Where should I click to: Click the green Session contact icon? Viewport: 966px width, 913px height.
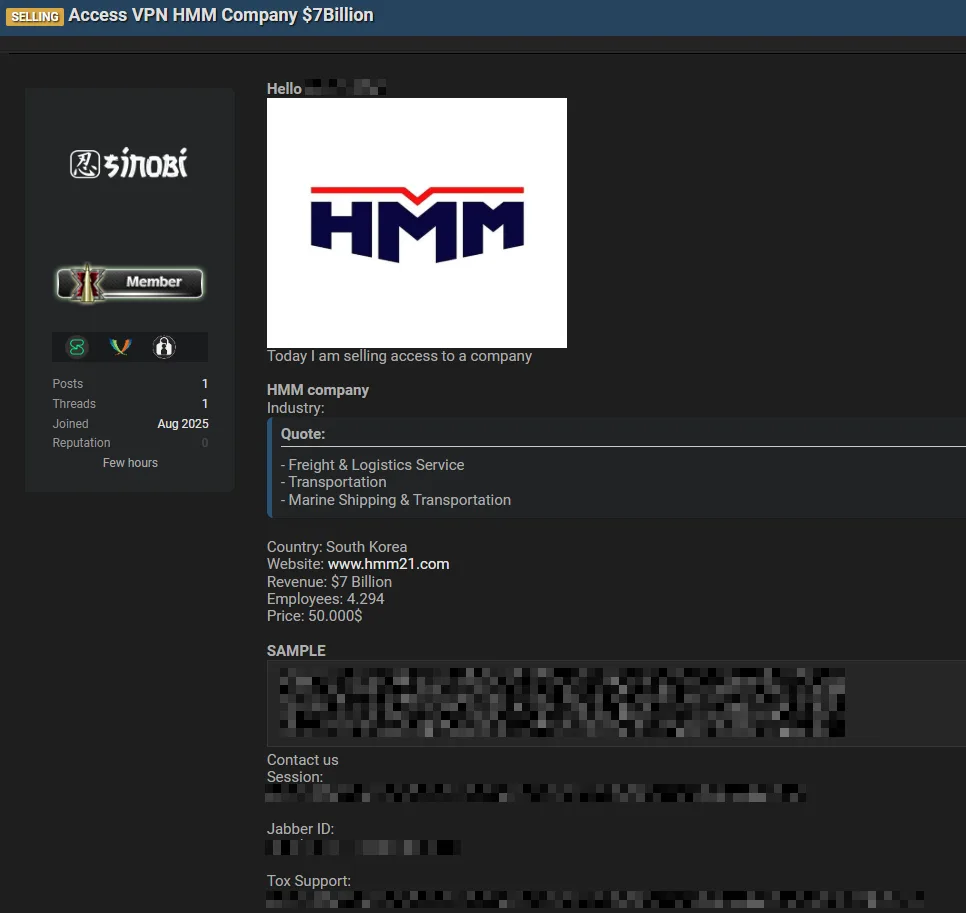click(x=77, y=347)
